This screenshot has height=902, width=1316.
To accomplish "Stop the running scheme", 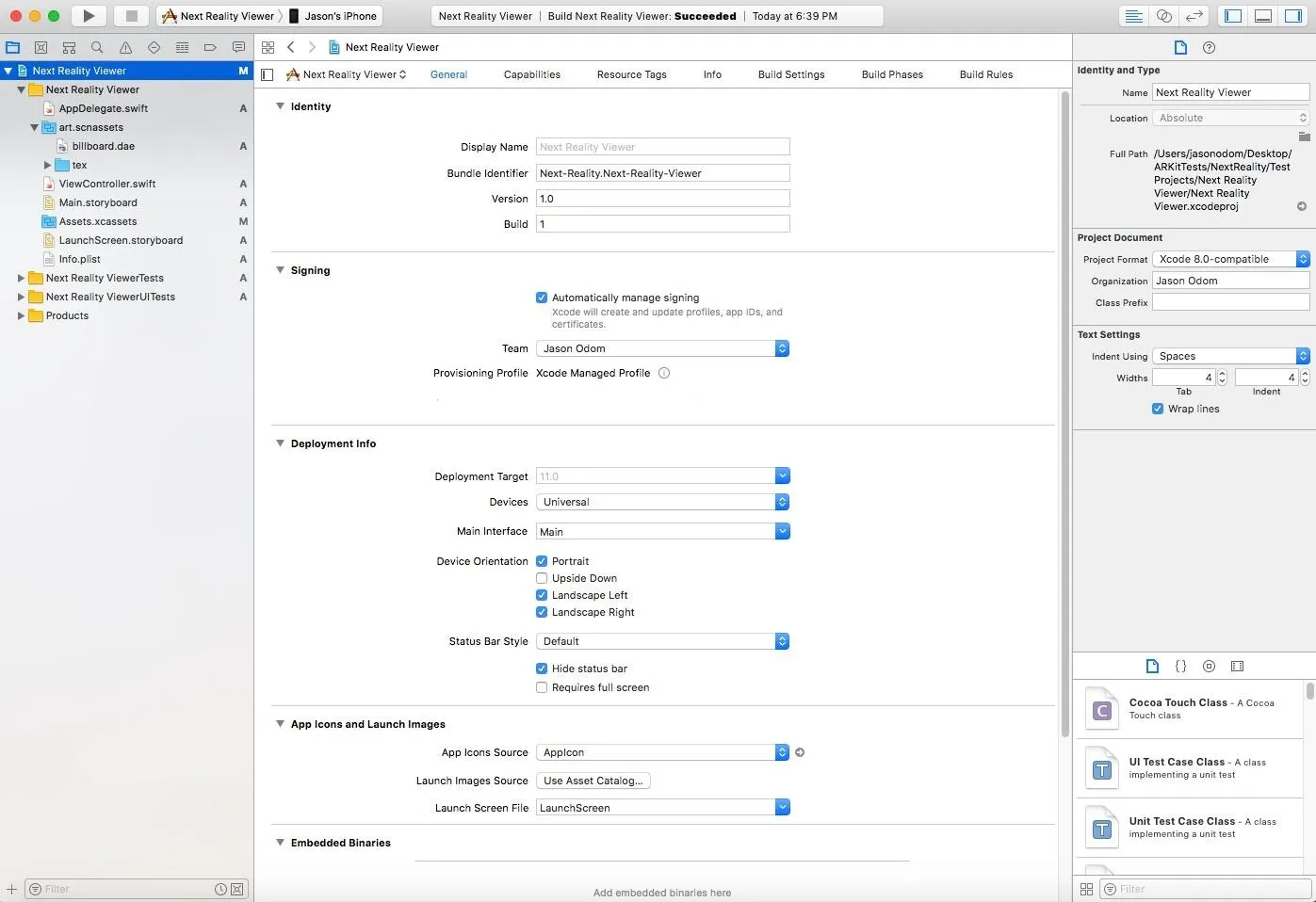I will [132, 15].
